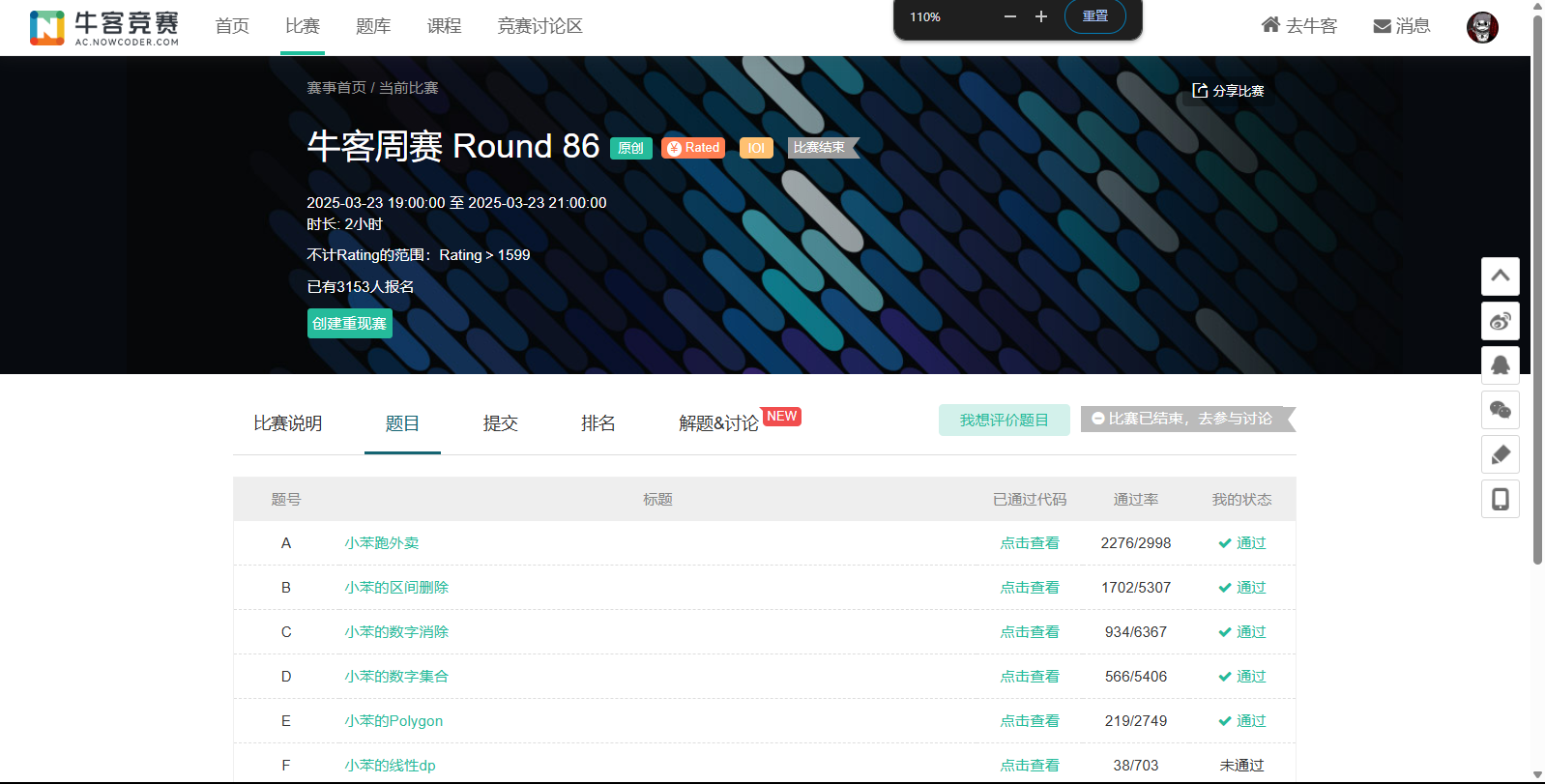Viewport: 1545px width, 784px height.
Task: Open problem 小苯的线性dp
Action: 390,766
